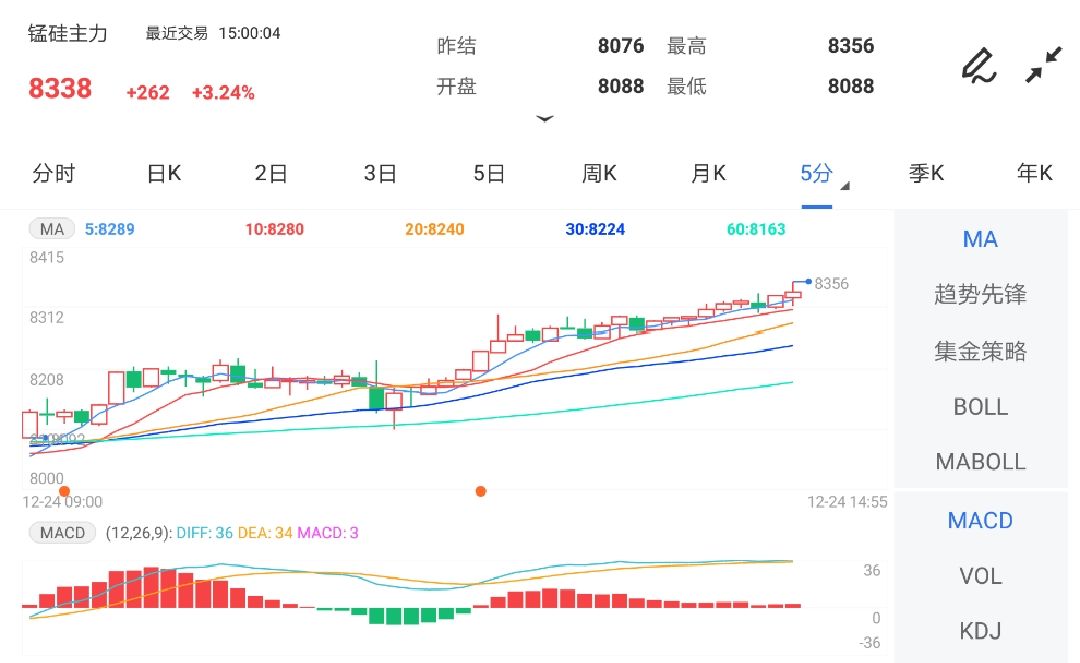Click the 最低 value 8088
This screenshot has width=1080, height=663.
(x=851, y=86)
